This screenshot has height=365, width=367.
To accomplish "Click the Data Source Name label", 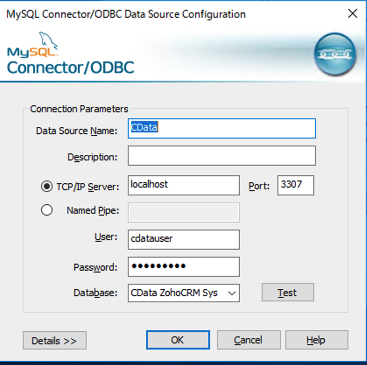I will pos(77,131).
